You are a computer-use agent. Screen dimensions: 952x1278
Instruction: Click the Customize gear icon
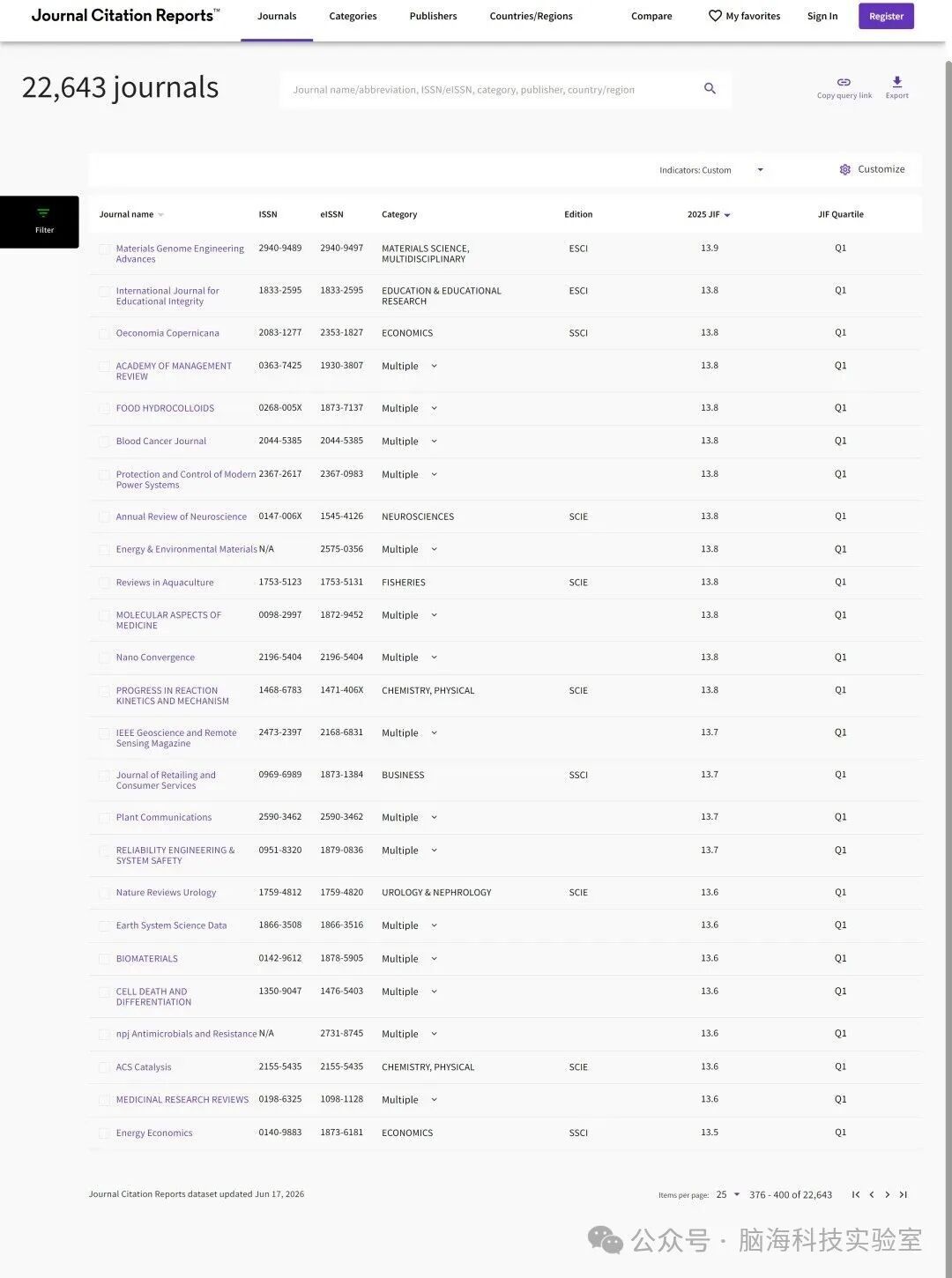tap(844, 169)
